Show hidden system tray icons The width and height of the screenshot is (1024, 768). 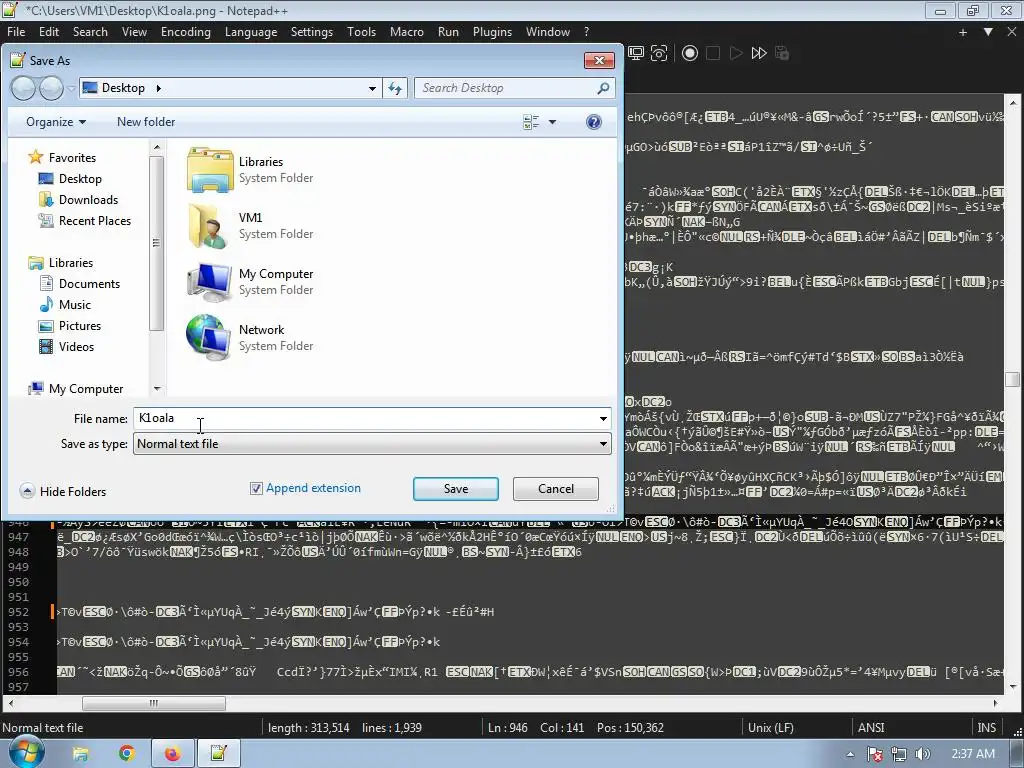(x=850, y=754)
